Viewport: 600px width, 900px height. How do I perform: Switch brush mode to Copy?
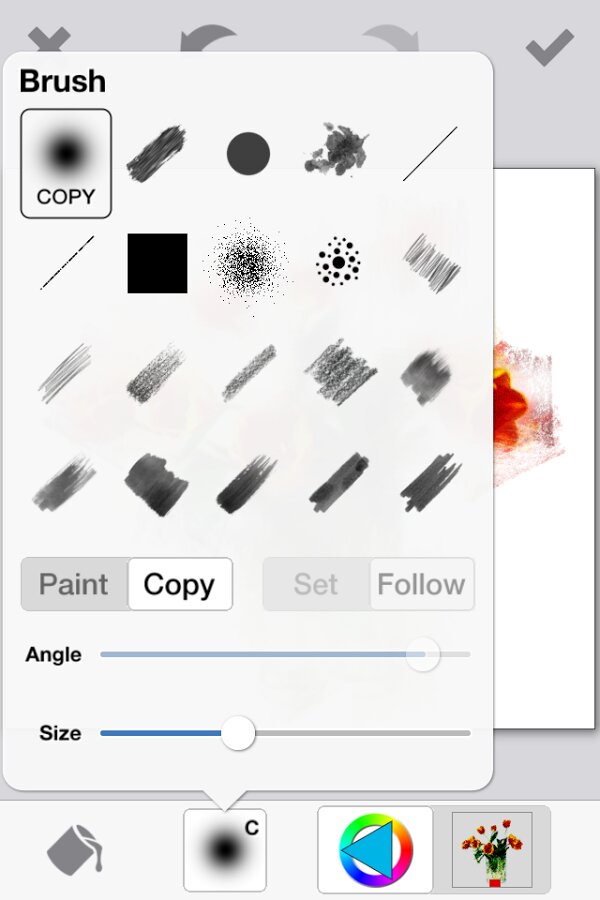click(179, 584)
